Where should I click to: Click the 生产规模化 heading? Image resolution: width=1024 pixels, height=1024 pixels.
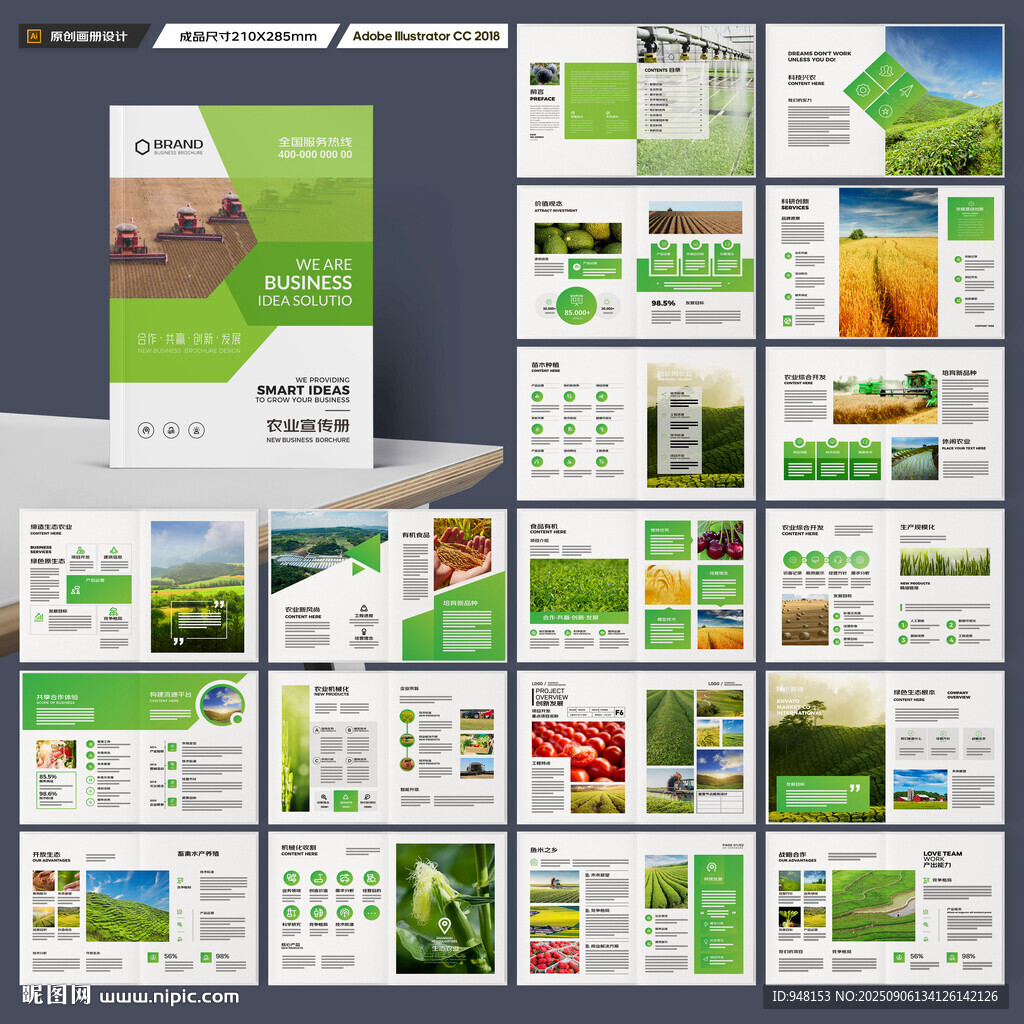pos(917,527)
